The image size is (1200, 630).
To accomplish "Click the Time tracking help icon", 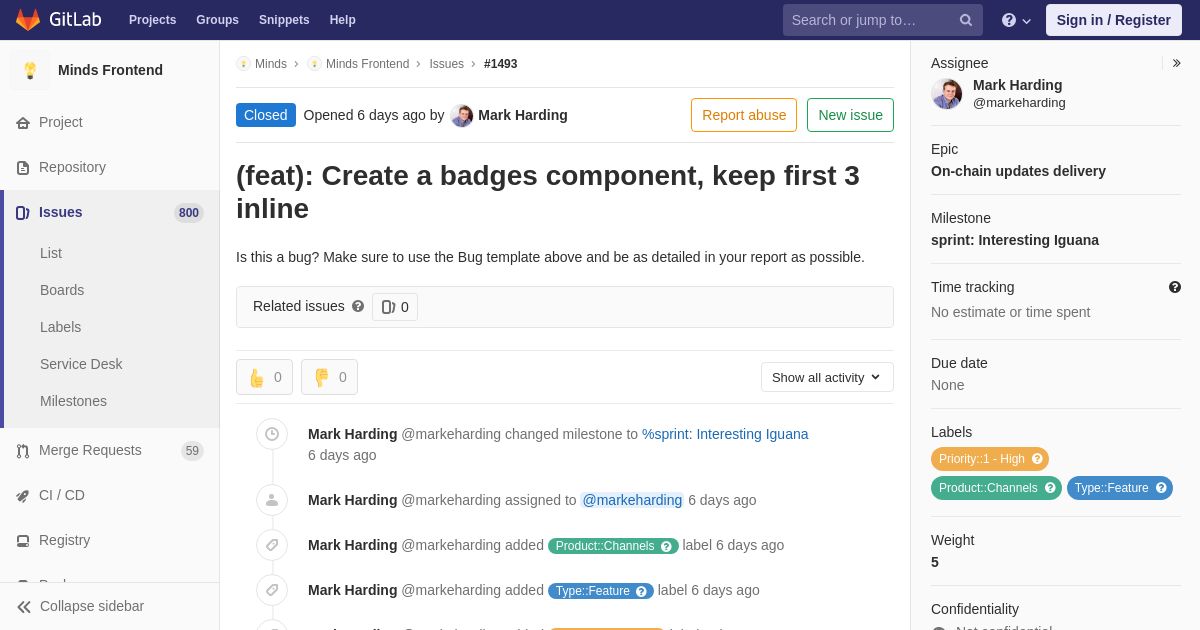I will tap(1175, 287).
